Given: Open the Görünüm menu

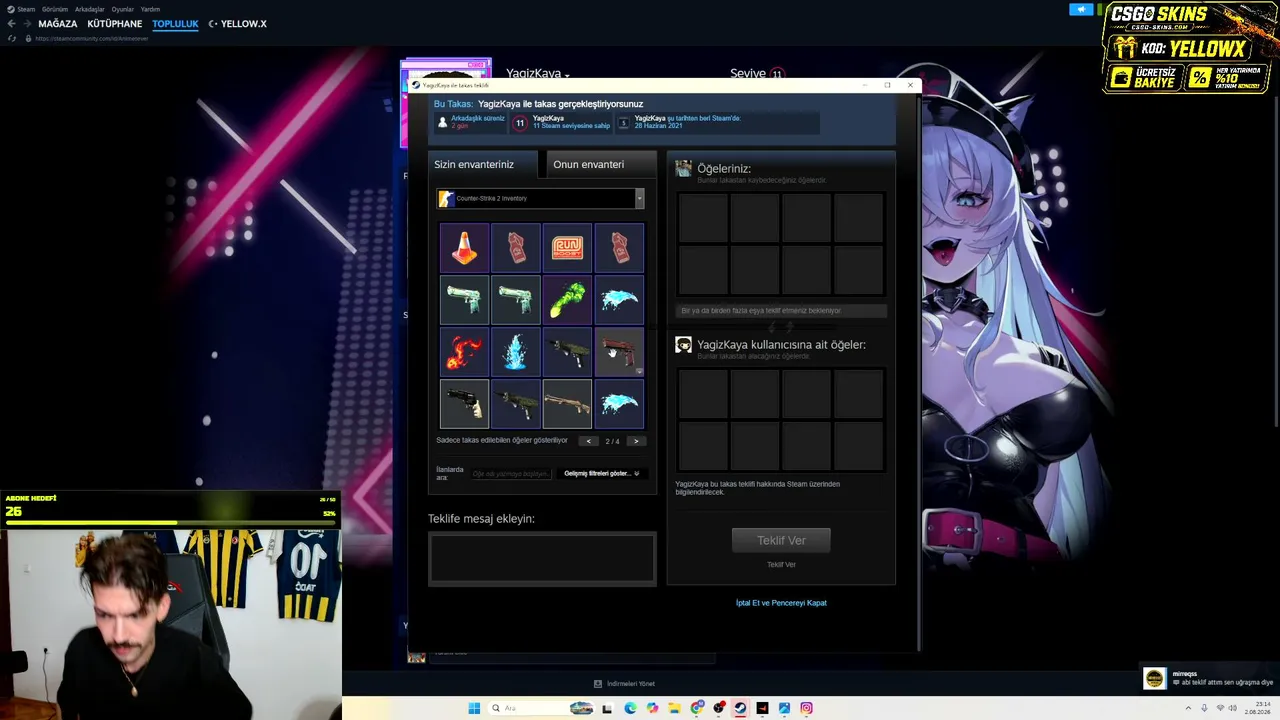Looking at the screenshot, I should (55, 9).
